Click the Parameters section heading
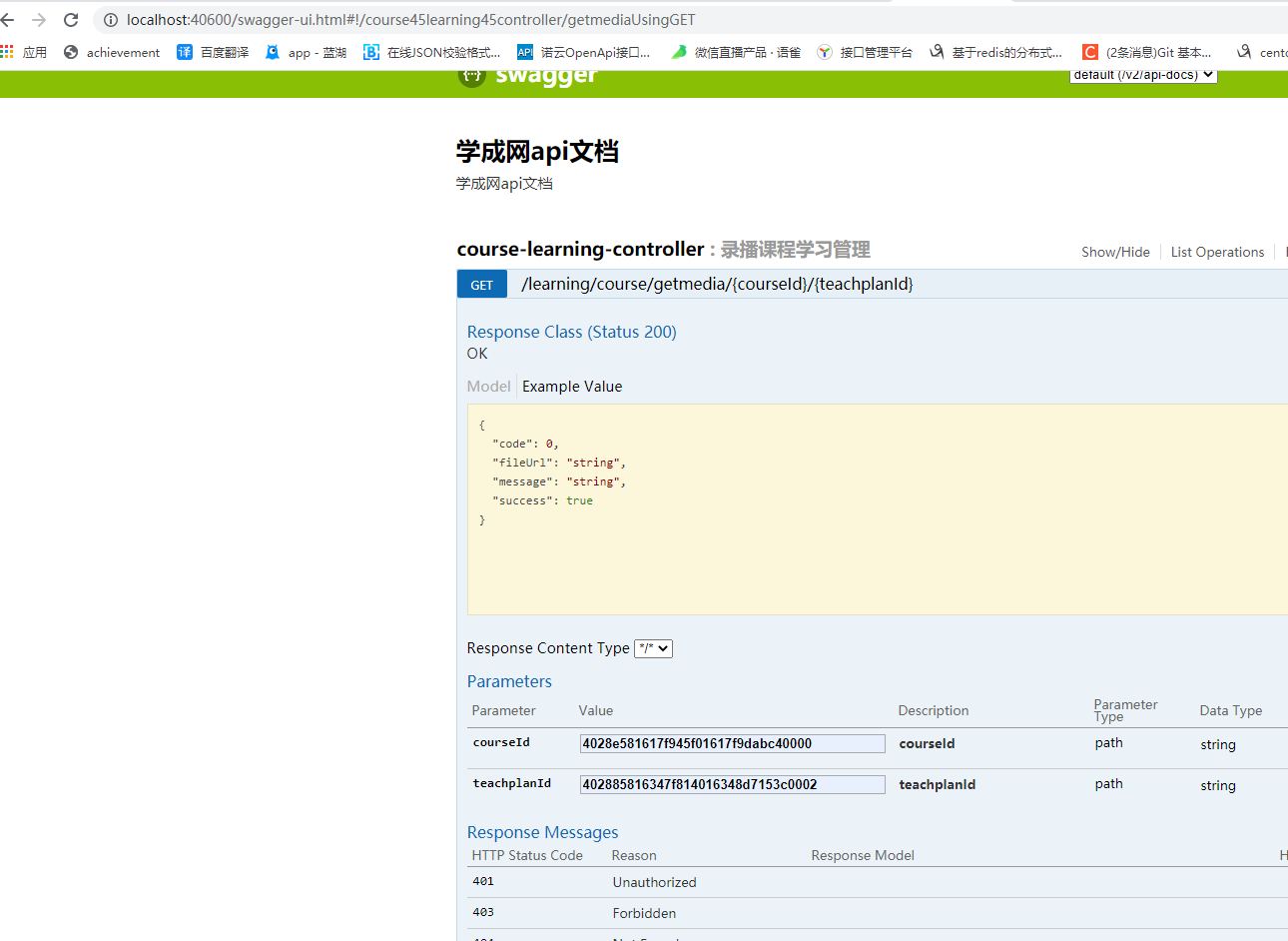 (509, 681)
